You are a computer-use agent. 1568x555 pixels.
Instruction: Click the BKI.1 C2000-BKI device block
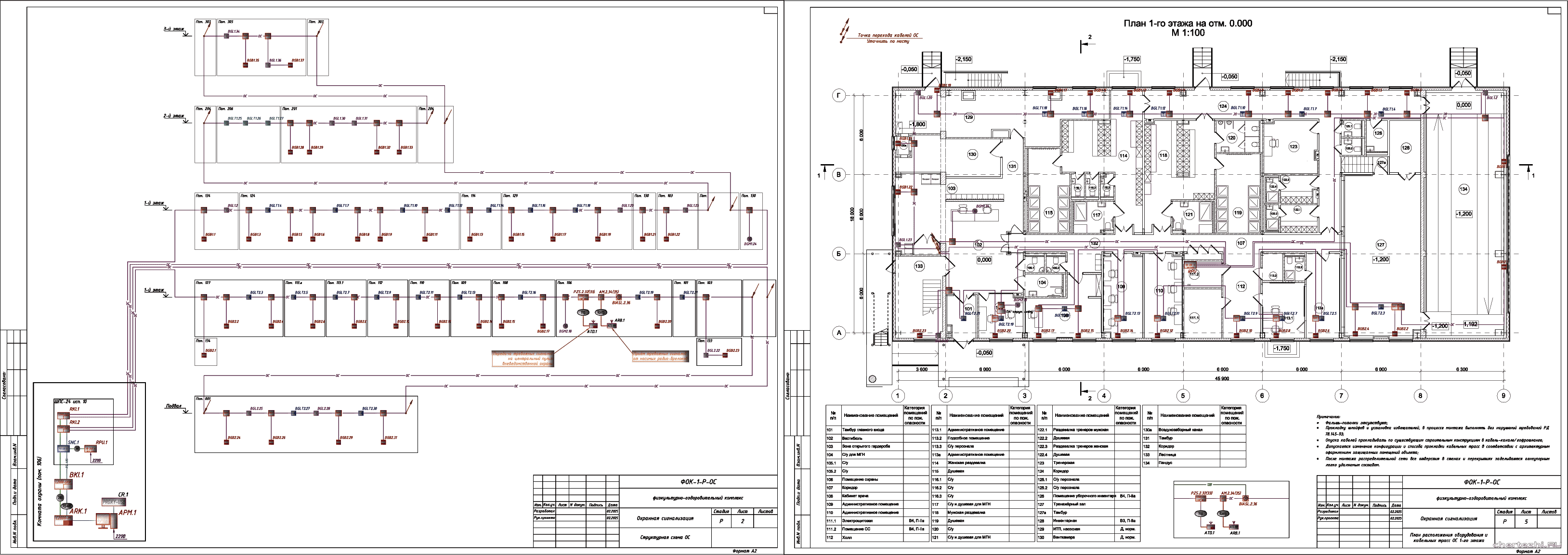(x=63, y=484)
